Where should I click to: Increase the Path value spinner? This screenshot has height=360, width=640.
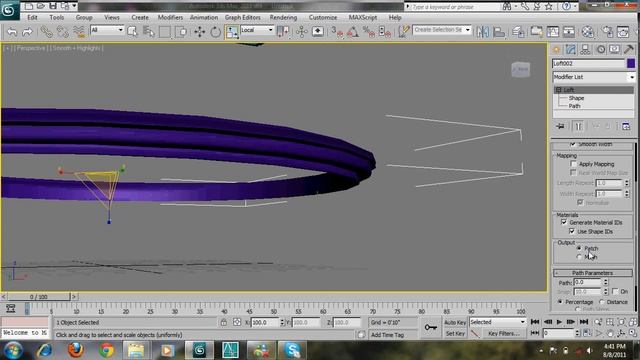[606, 280]
